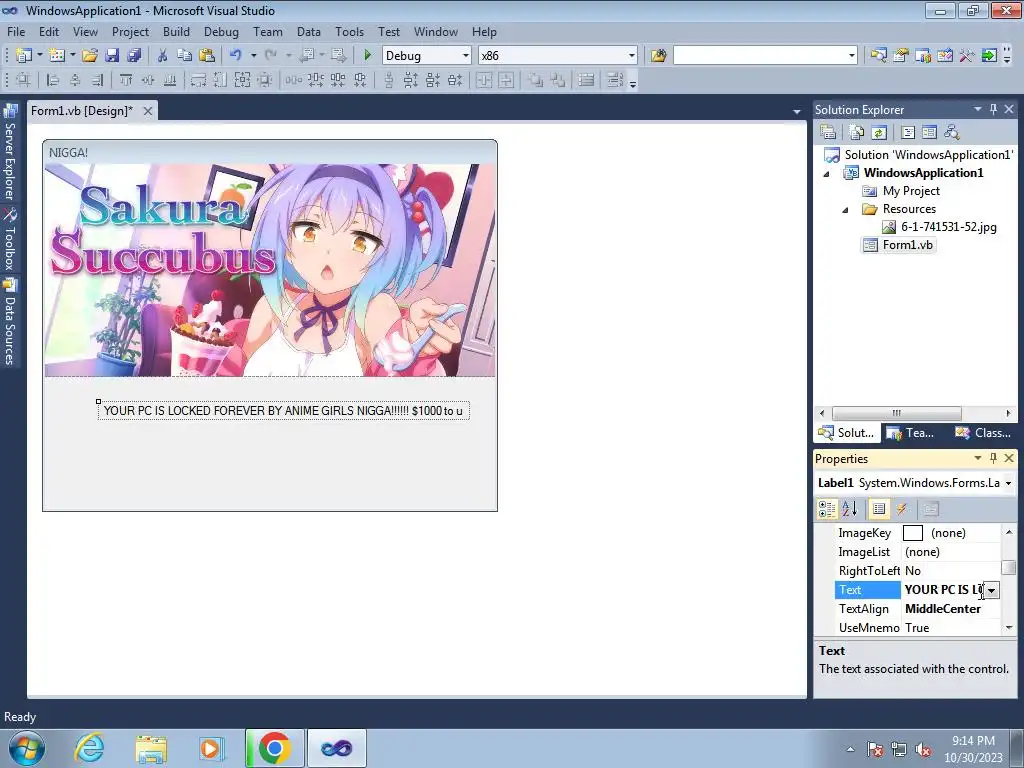Click the Align to Grid layout icon
This screenshot has height=768, width=1024.
(23, 80)
